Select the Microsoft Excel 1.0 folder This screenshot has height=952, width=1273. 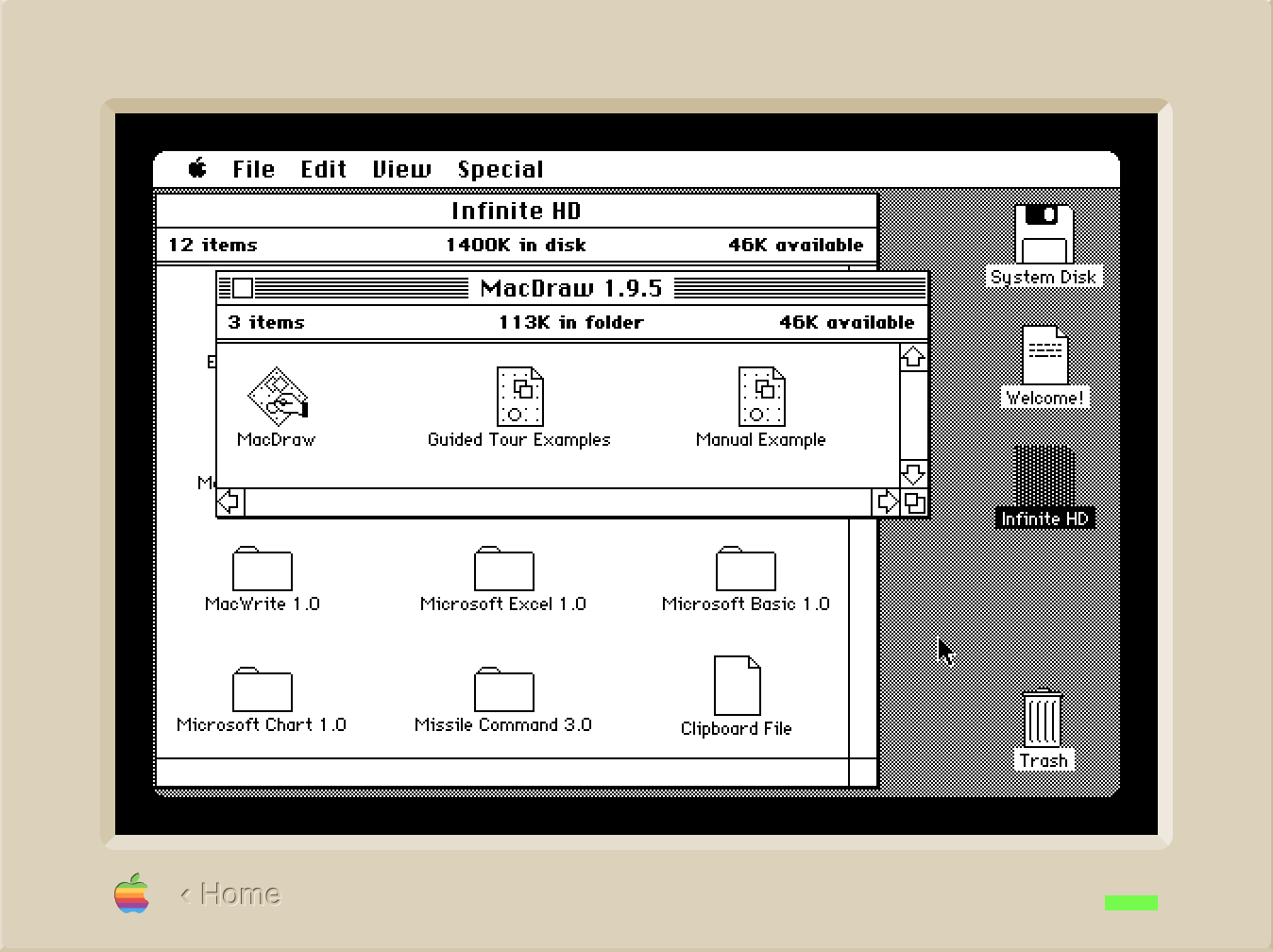504,569
